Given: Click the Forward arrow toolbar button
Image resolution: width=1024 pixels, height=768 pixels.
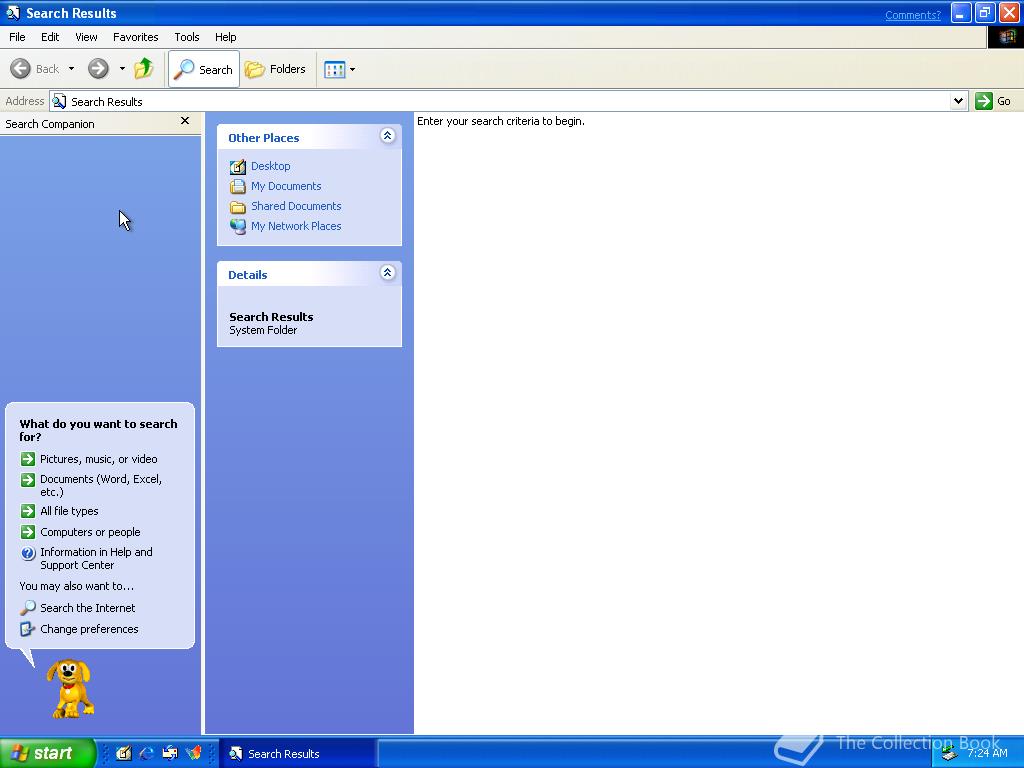Looking at the screenshot, I should [98, 69].
